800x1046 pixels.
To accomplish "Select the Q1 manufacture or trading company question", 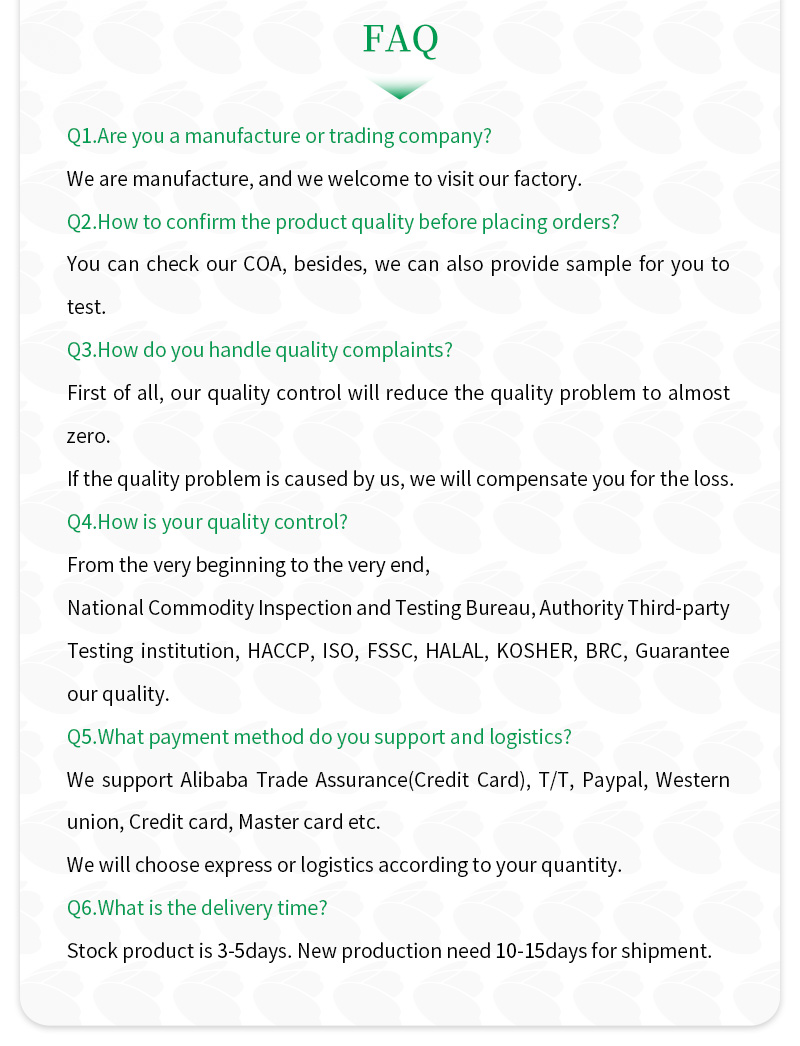I will pyautogui.click(x=279, y=136).
